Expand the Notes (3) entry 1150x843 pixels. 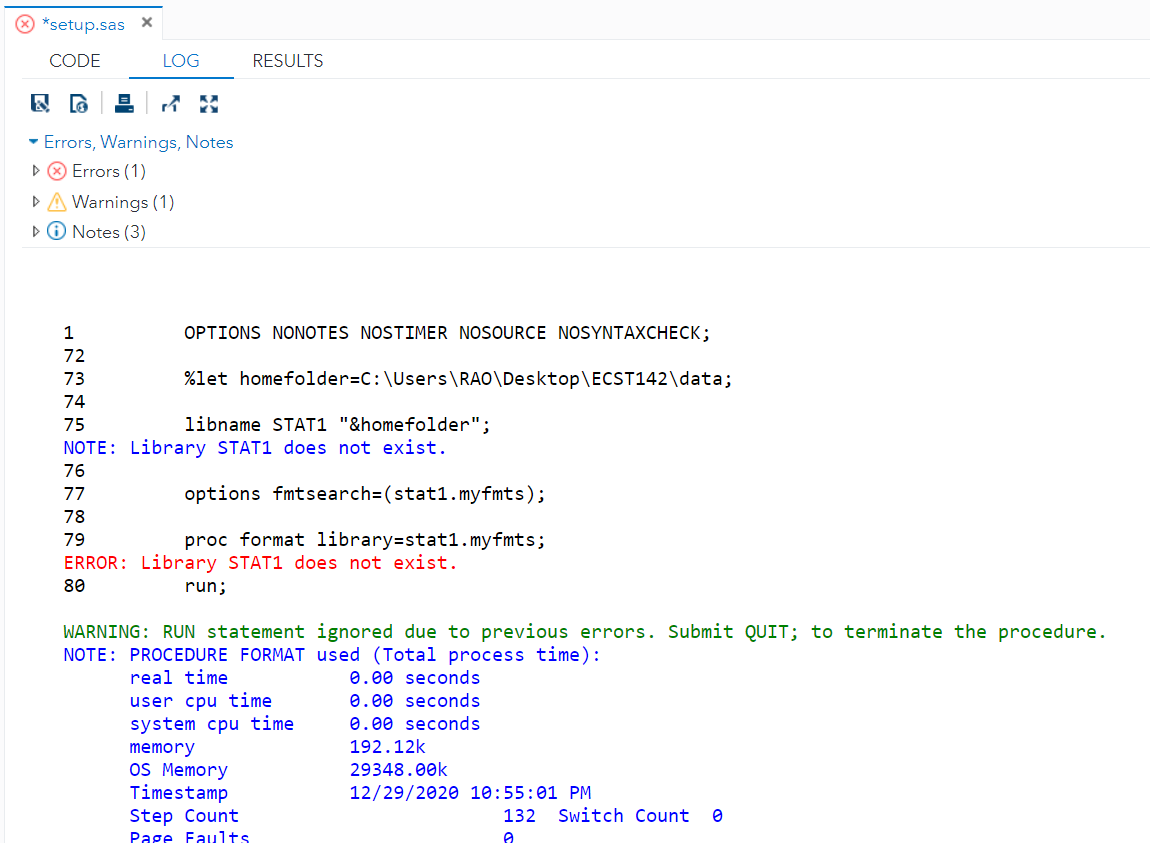tap(36, 231)
